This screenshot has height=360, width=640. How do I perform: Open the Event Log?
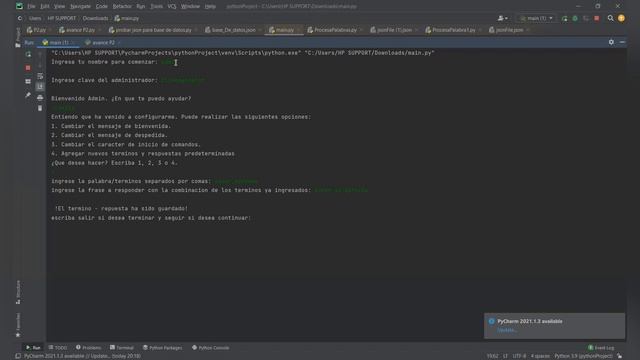[601, 348]
